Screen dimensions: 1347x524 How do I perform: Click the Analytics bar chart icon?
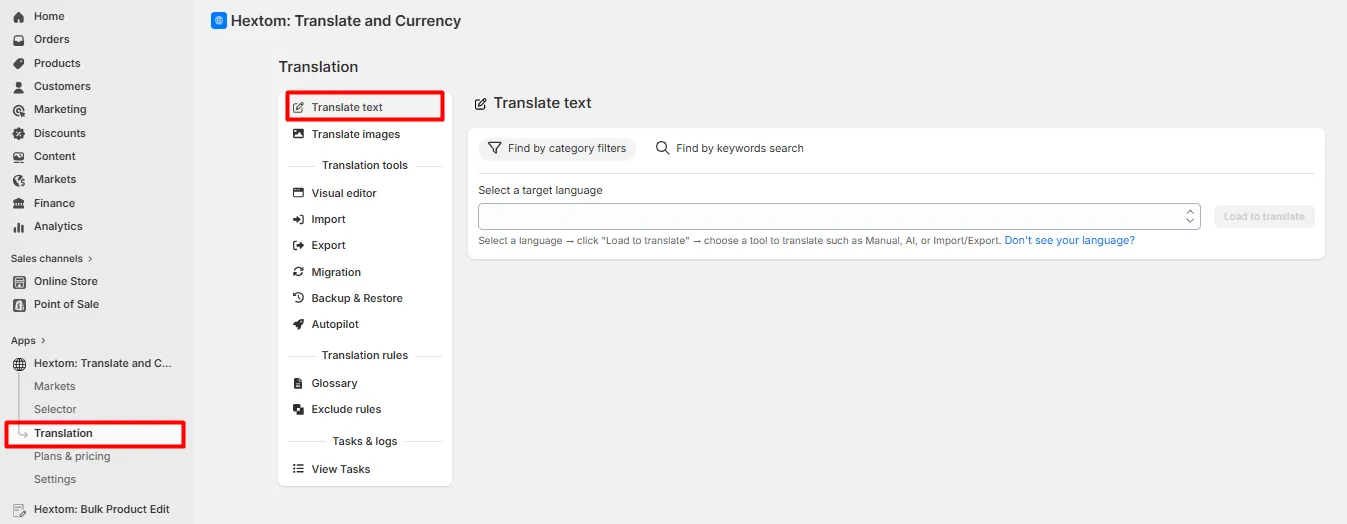[19, 227]
